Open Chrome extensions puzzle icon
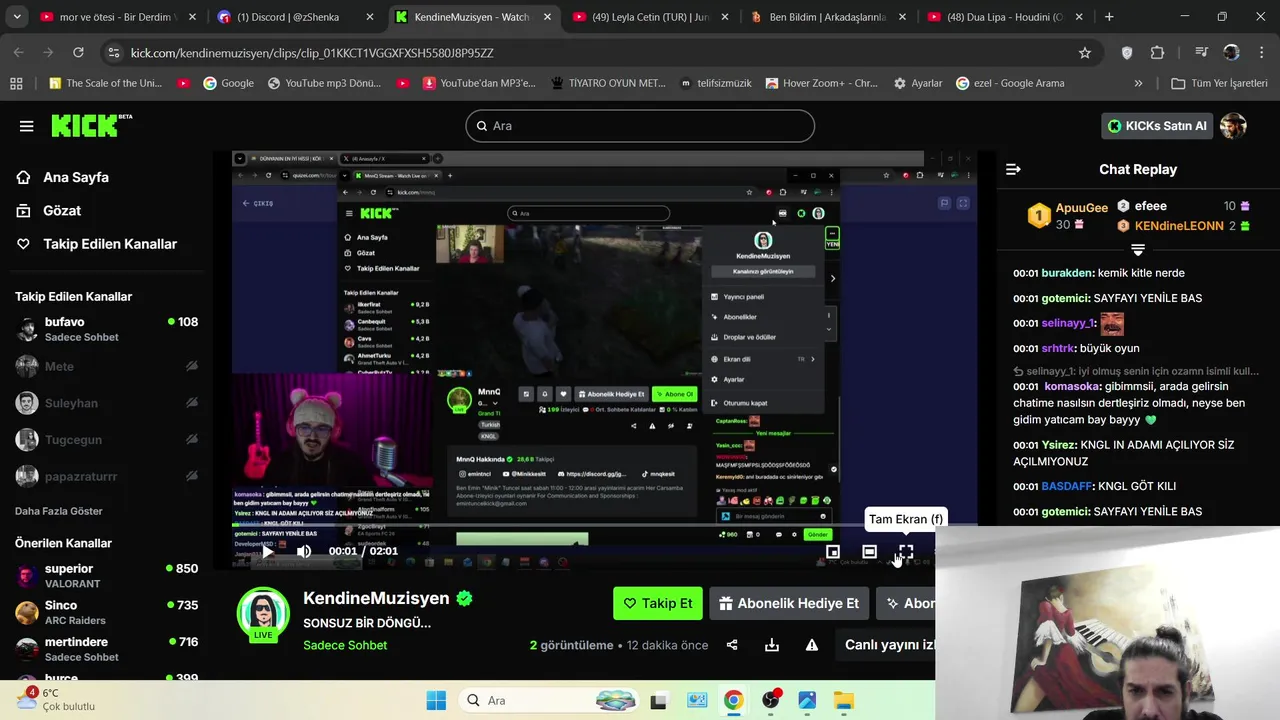Image resolution: width=1280 pixels, height=720 pixels. pos(1158,53)
